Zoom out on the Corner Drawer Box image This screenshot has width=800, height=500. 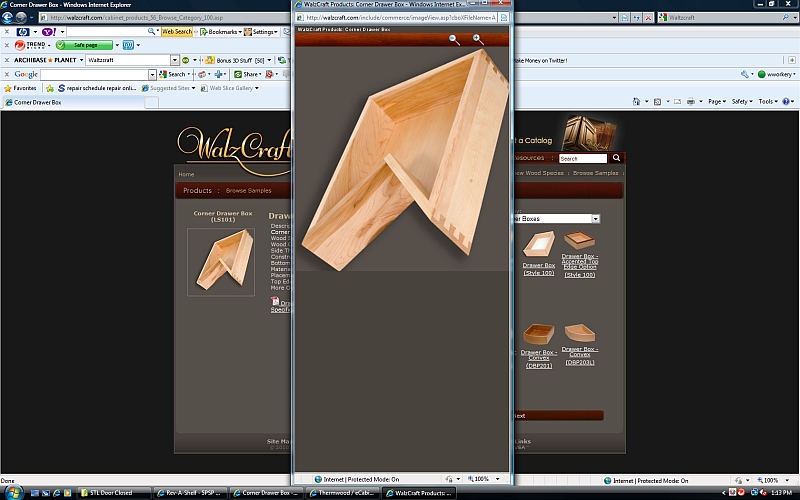[454, 40]
